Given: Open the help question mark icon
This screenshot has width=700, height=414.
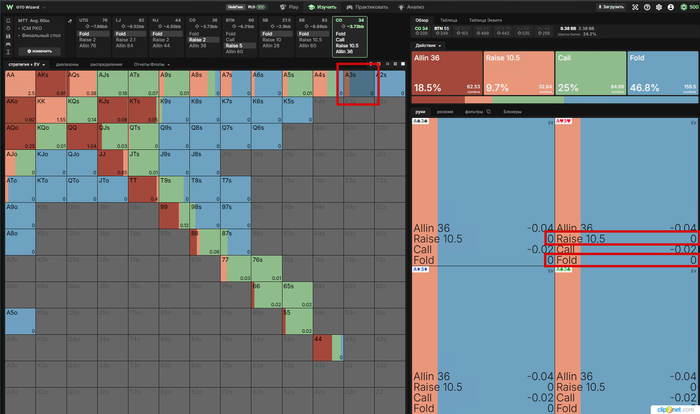Looking at the screenshot, I should [x=647, y=7].
